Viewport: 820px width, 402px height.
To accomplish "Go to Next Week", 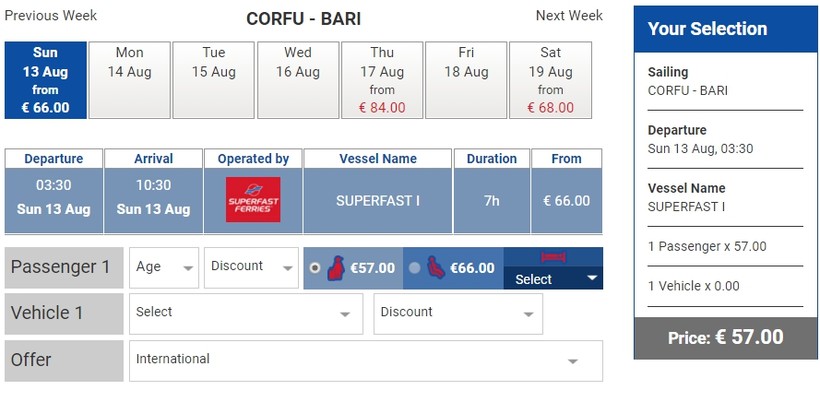I will (x=569, y=16).
